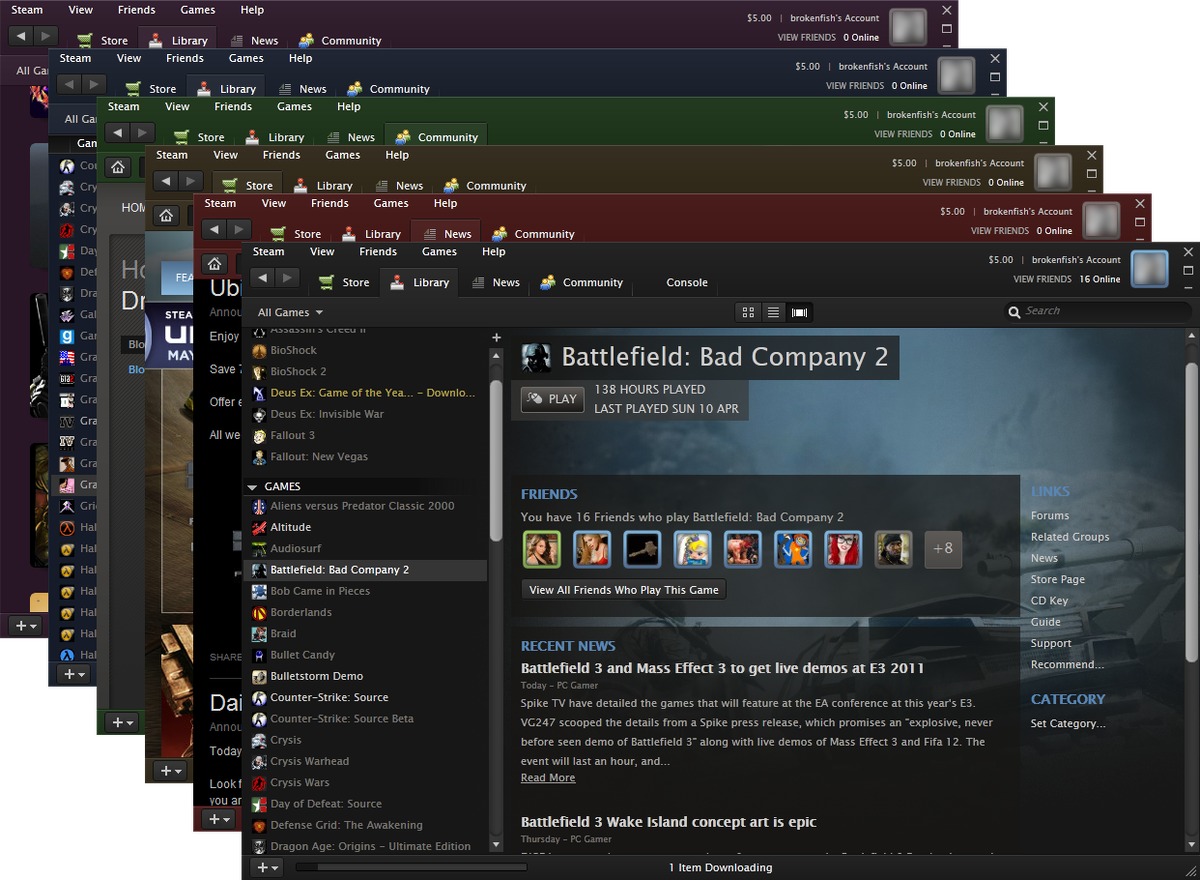Image resolution: width=1200 pixels, height=880 pixels.
Task: Open the add game menu in the blue window
Action: coord(75,674)
